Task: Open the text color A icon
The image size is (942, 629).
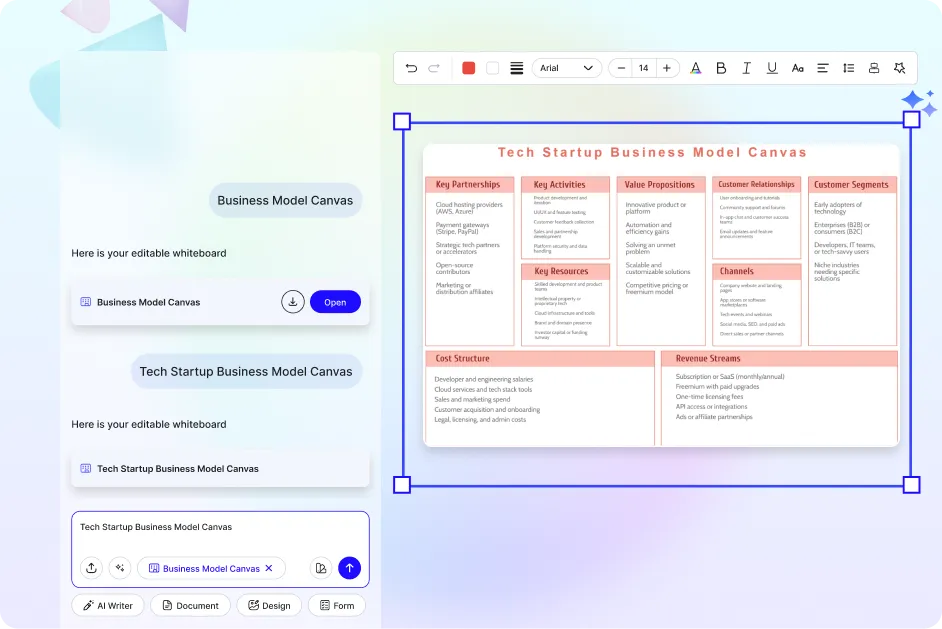Action: pyautogui.click(x=695, y=68)
